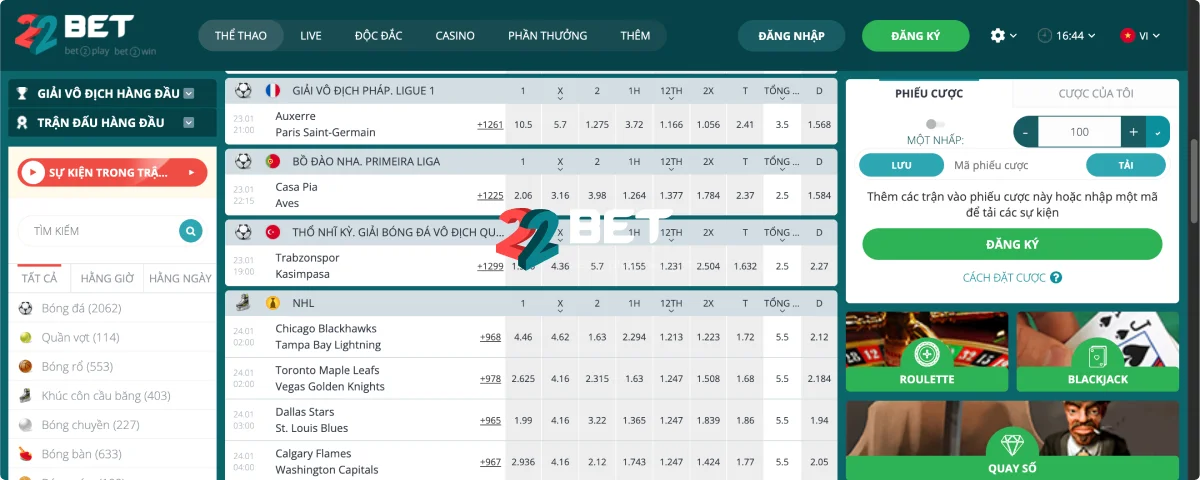Click the French flag on the Ligue 1 header
The image size is (1200, 480).
coord(273,90)
